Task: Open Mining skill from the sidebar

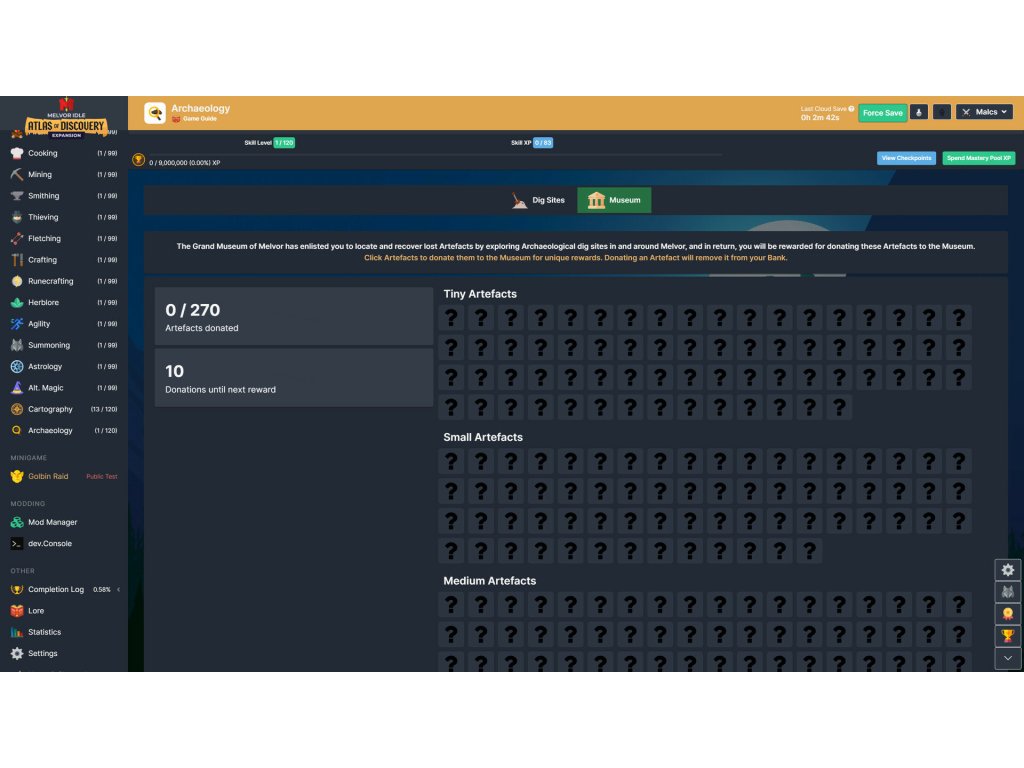Action: point(40,175)
